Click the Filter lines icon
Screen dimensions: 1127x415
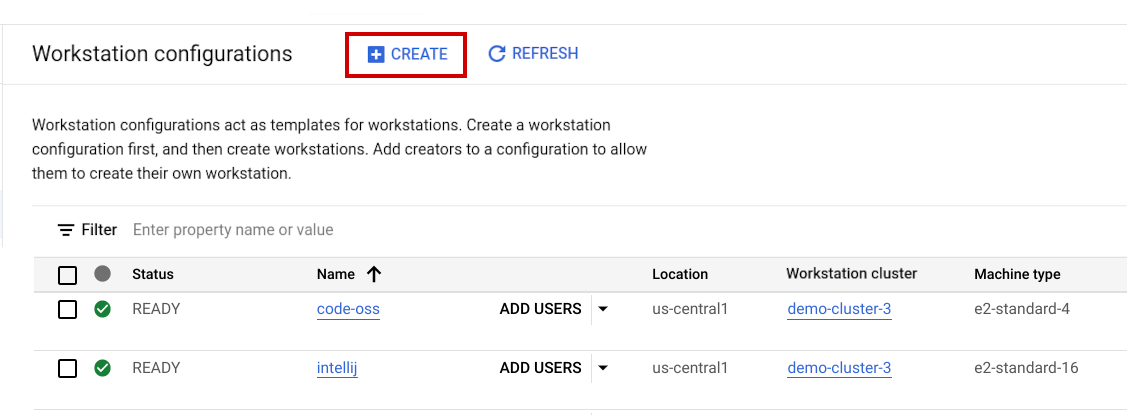[x=66, y=230]
